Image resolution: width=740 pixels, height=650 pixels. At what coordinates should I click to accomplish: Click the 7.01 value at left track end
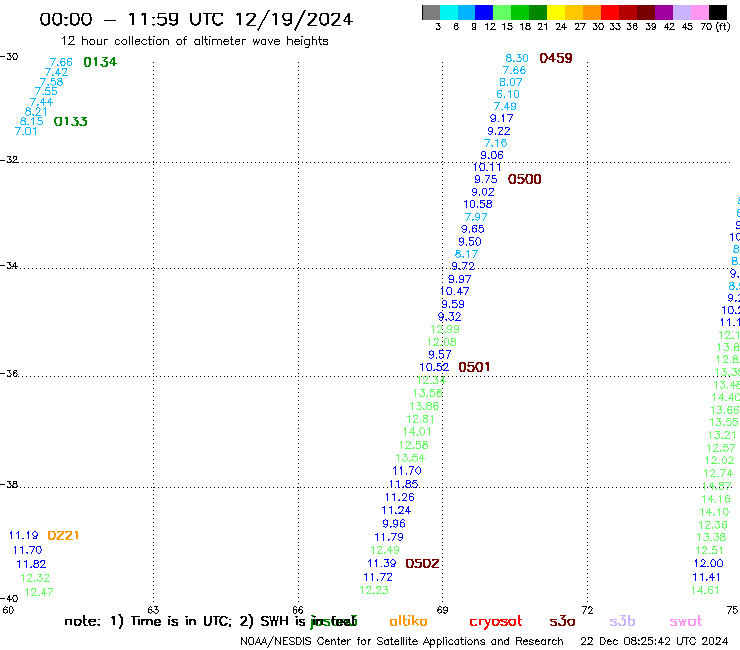(x=26, y=132)
